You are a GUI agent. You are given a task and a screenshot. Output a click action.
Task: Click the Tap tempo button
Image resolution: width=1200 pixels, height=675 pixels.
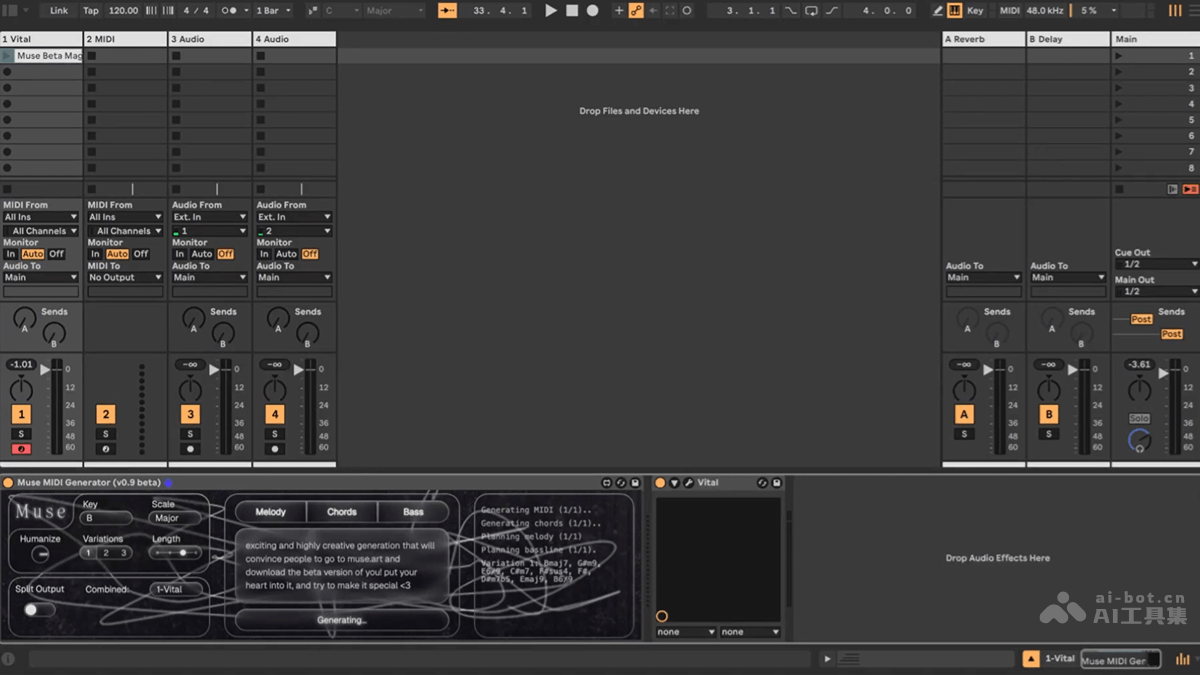[x=91, y=11]
